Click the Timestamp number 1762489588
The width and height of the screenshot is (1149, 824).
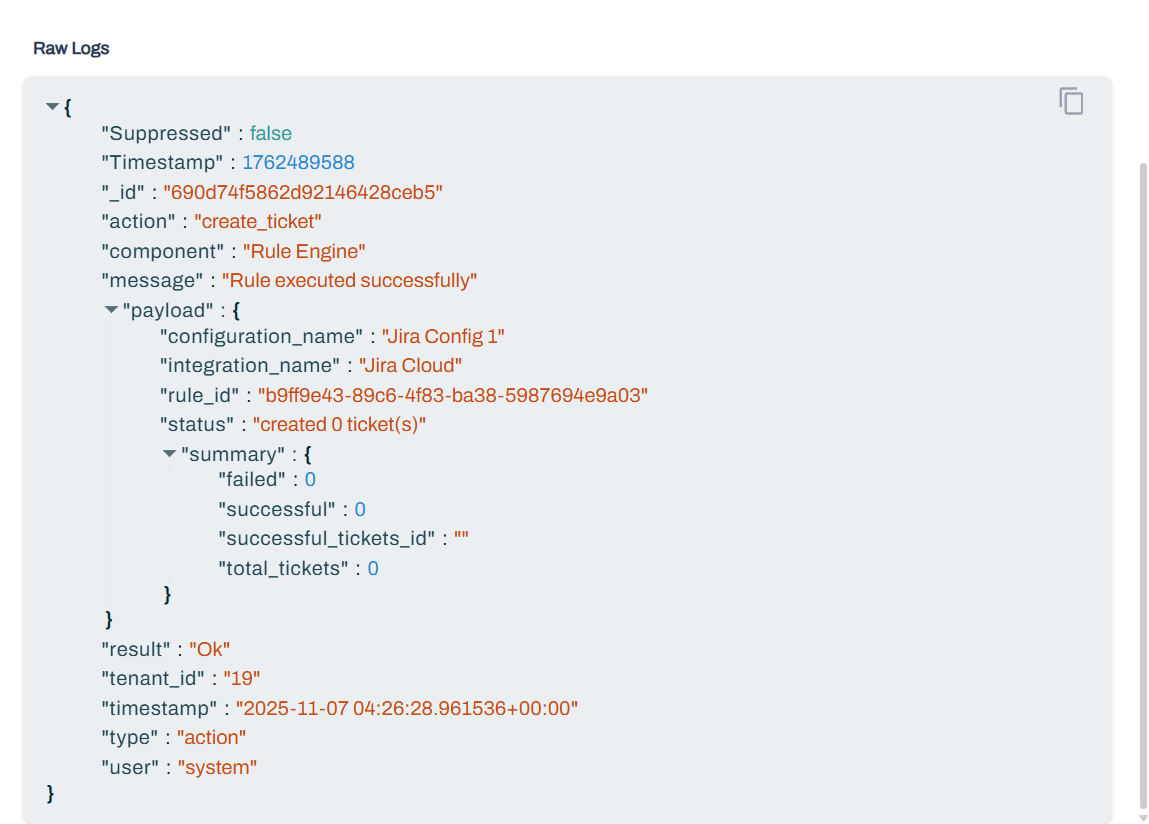tap(298, 163)
